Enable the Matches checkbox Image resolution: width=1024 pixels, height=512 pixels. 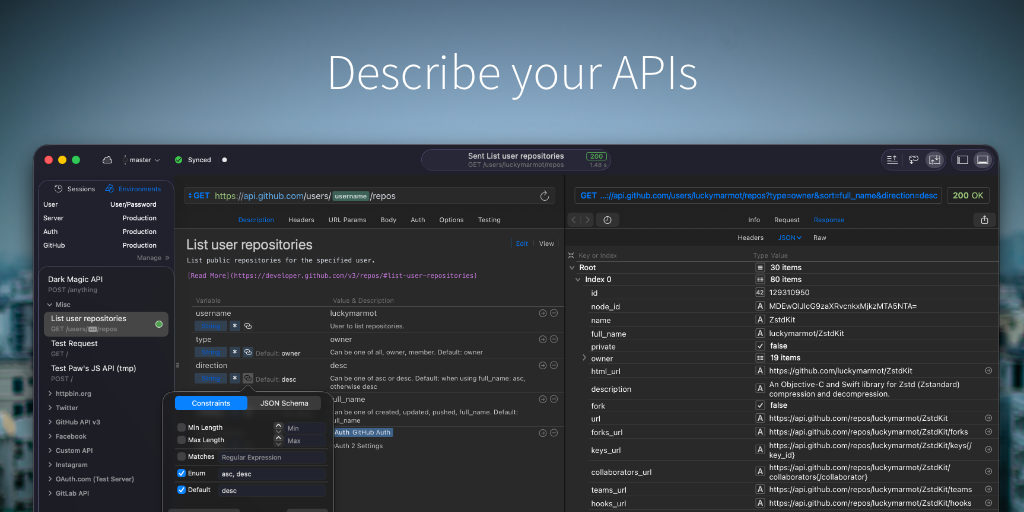(182, 456)
